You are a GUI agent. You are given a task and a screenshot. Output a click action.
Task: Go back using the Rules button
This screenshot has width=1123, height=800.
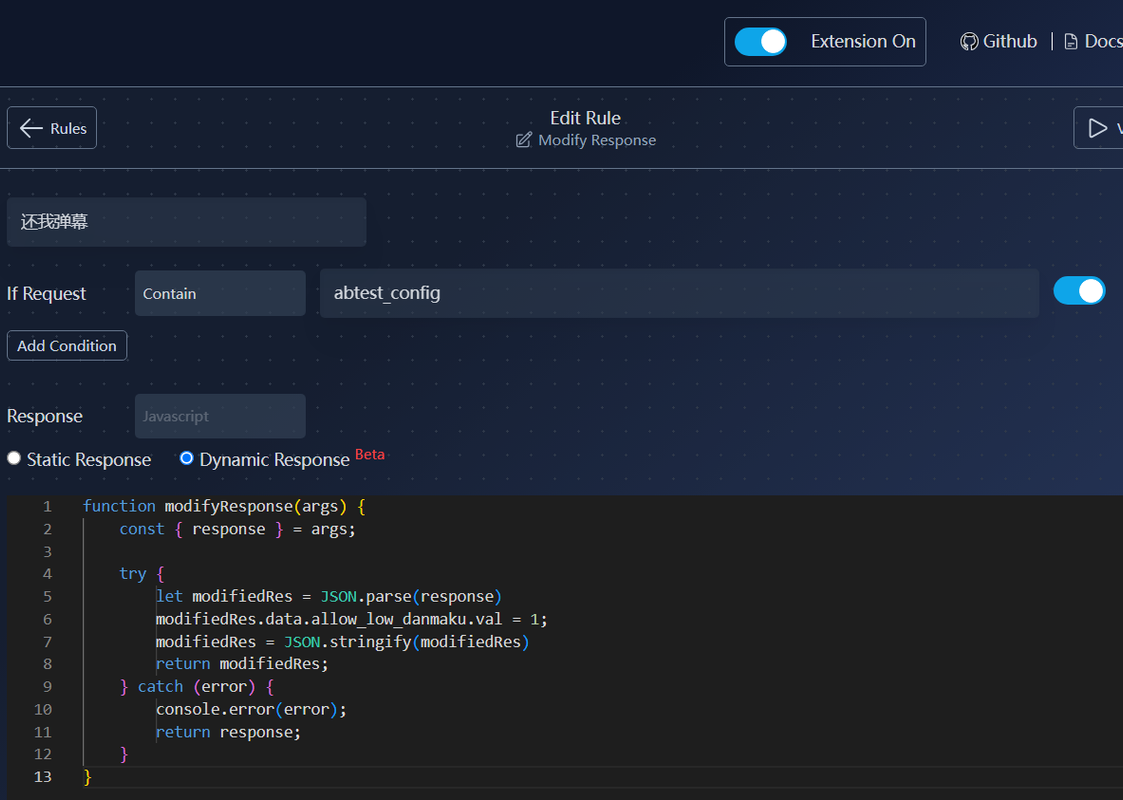(x=52, y=128)
